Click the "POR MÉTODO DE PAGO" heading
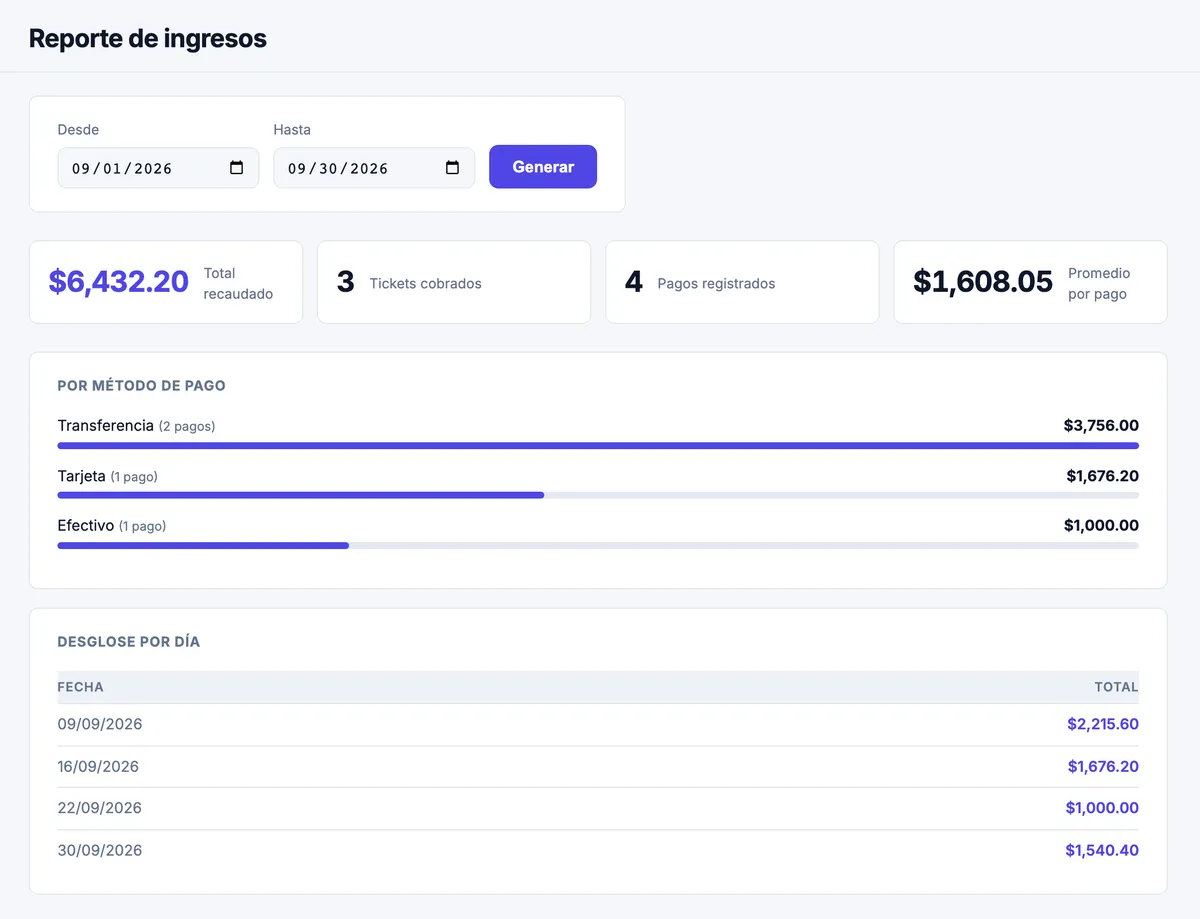 pos(141,386)
